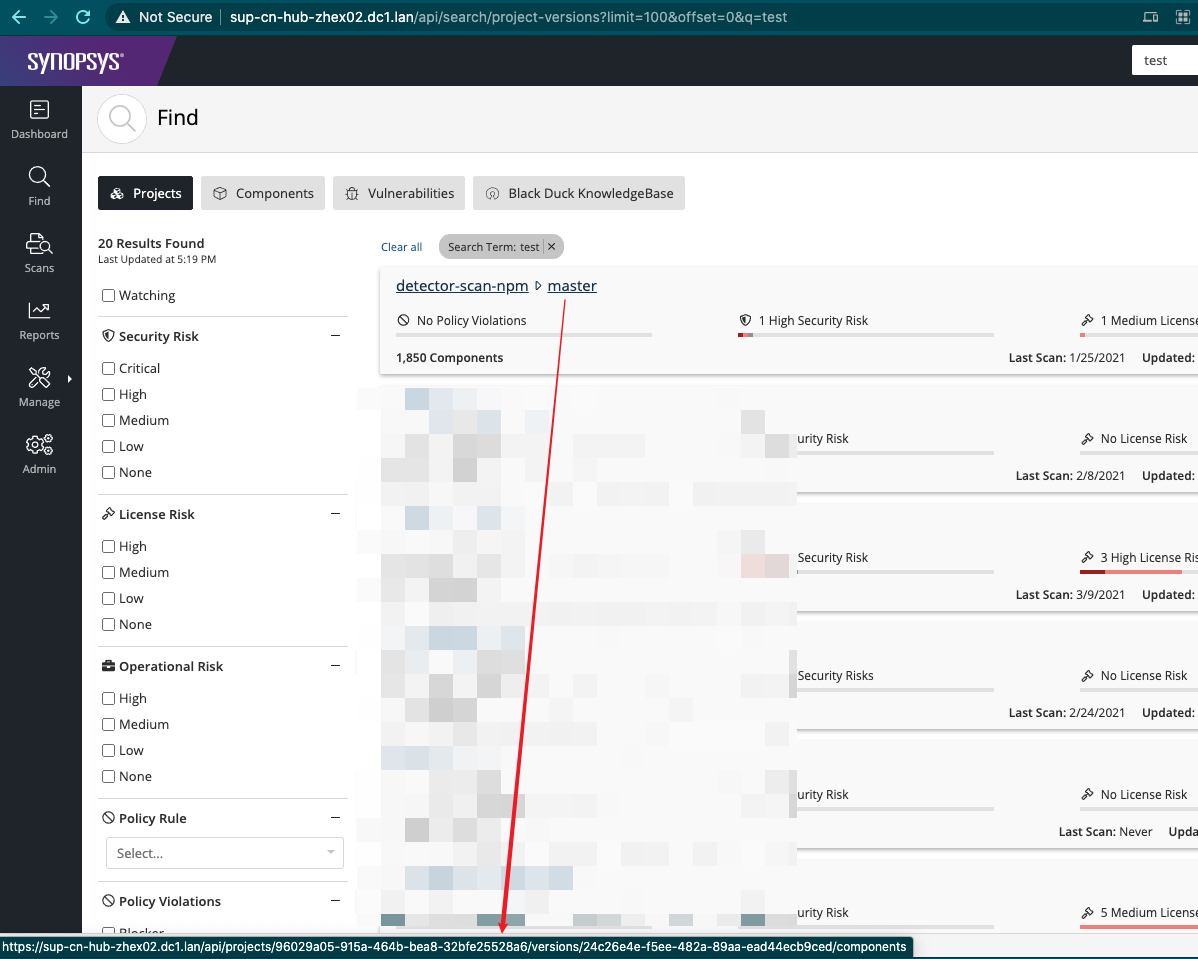Check Medium under Security Risk
The width and height of the screenshot is (1198, 959).
click(x=108, y=420)
